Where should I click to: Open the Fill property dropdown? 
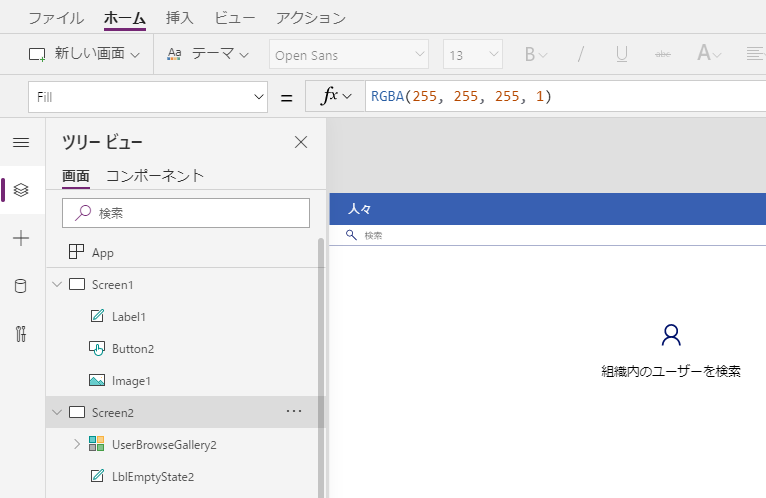click(x=148, y=97)
